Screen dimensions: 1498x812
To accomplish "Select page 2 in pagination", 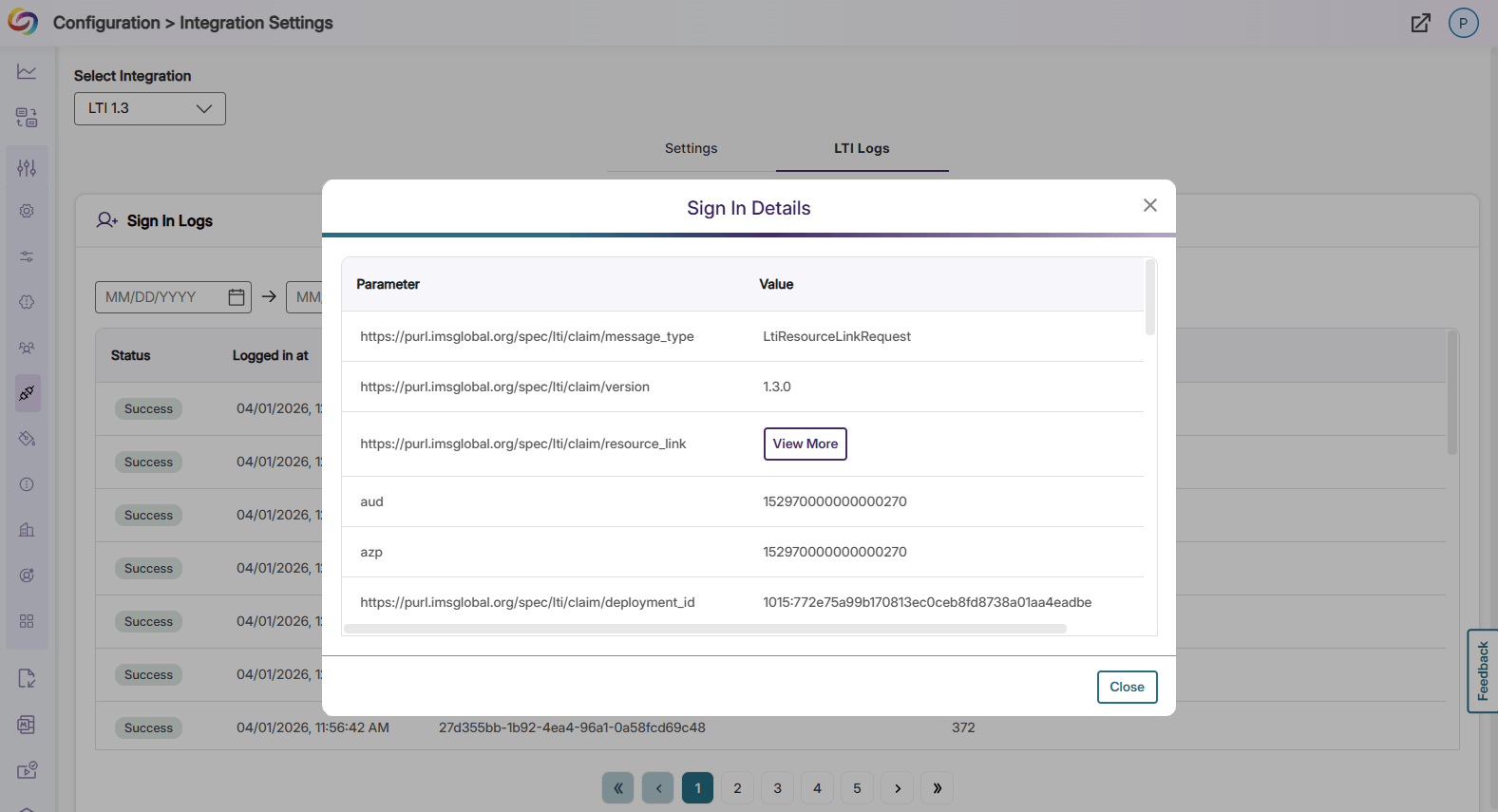I will pos(738,788).
